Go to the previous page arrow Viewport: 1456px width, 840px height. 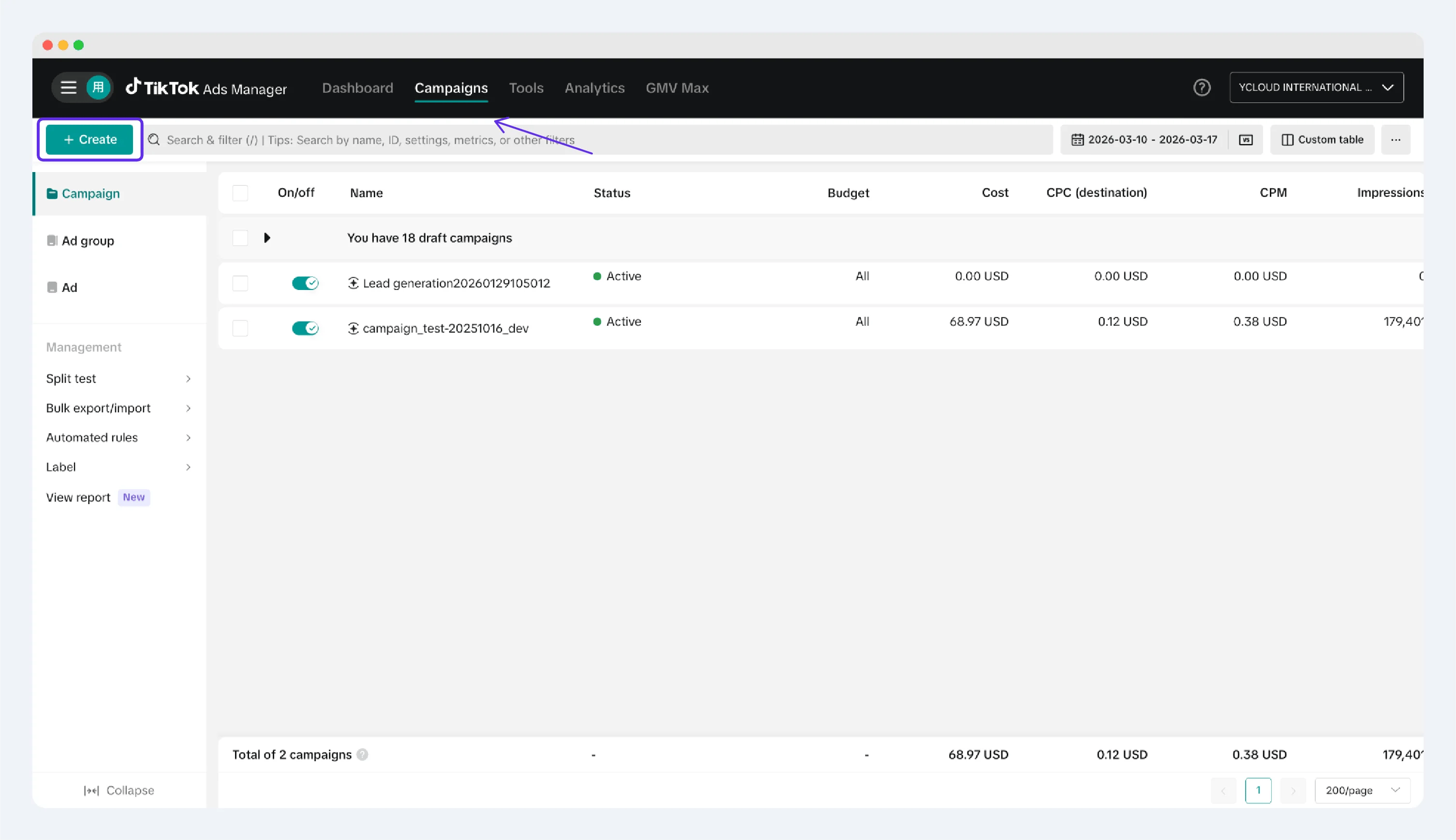click(1223, 790)
